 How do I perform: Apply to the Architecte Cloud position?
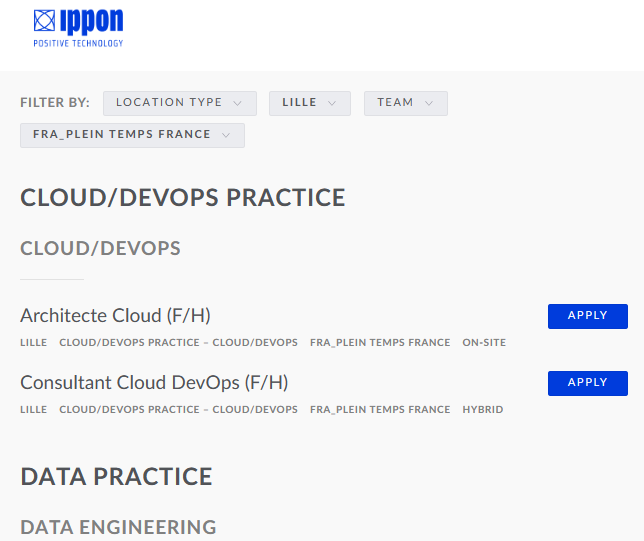(x=587, y=316)
